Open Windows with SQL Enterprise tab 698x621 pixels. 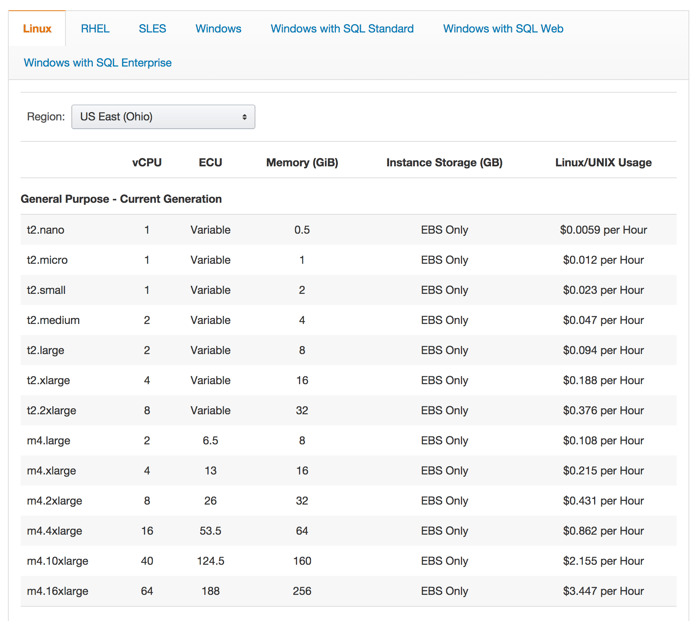pyautogui.click(x=97, y=63)
